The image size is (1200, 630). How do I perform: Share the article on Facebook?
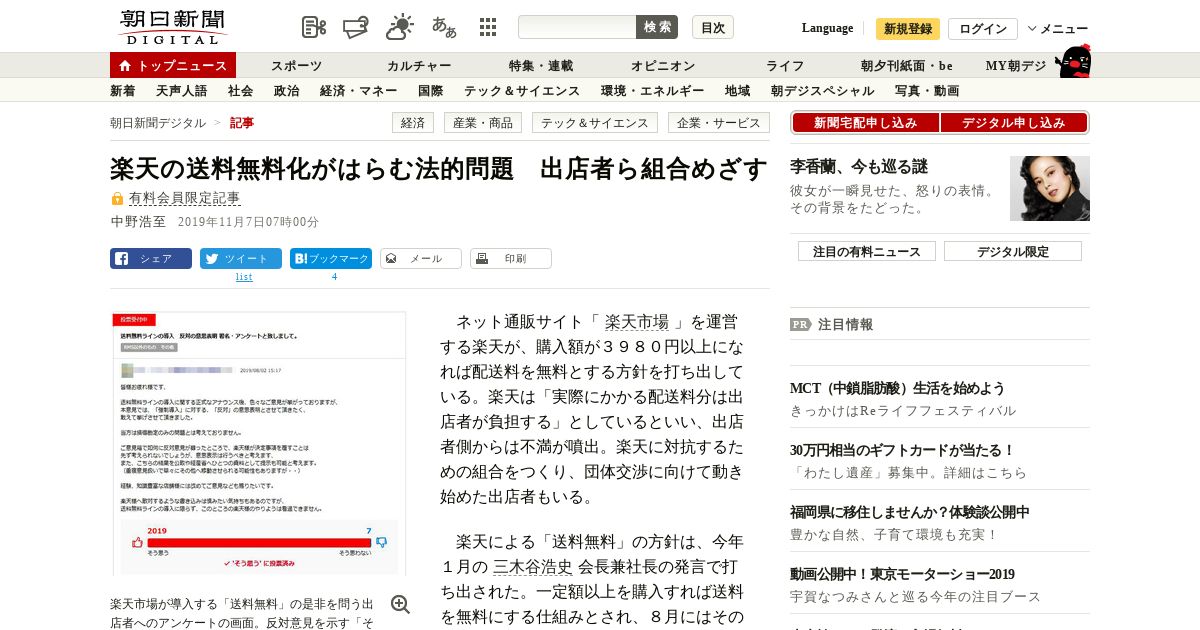151,258
